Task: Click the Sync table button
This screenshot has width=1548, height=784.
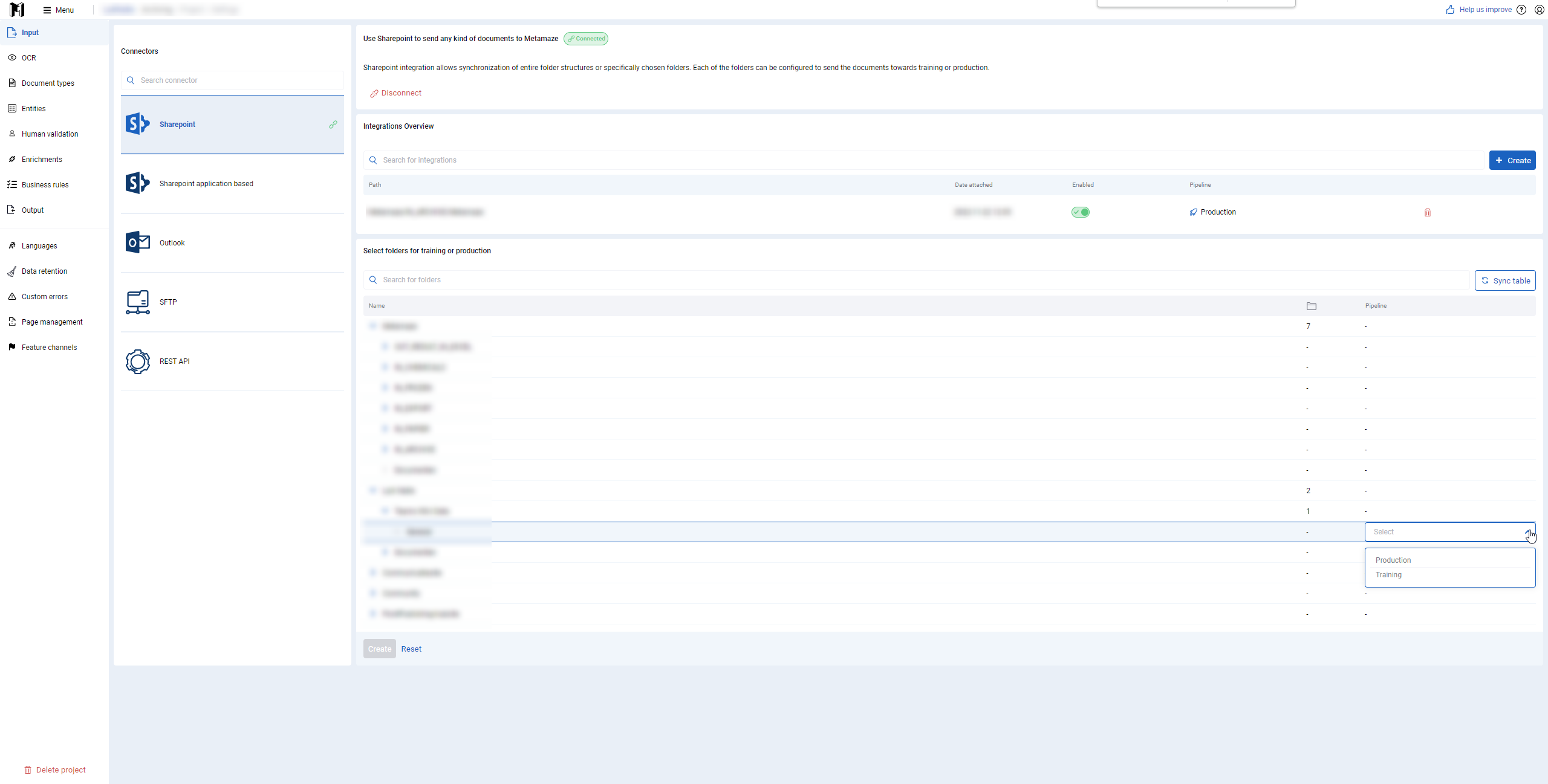Action: [1505, 280]
